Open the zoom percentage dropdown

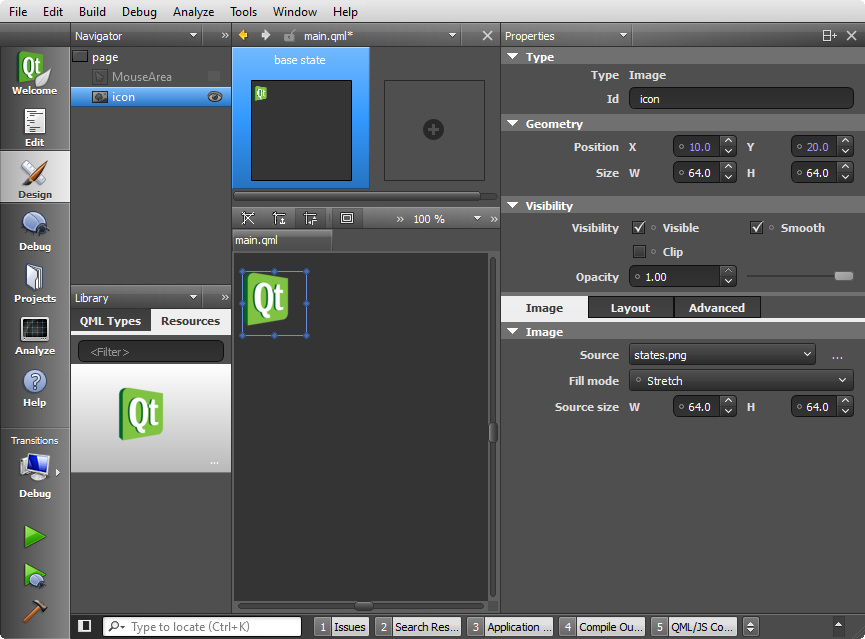pos(477,219)
